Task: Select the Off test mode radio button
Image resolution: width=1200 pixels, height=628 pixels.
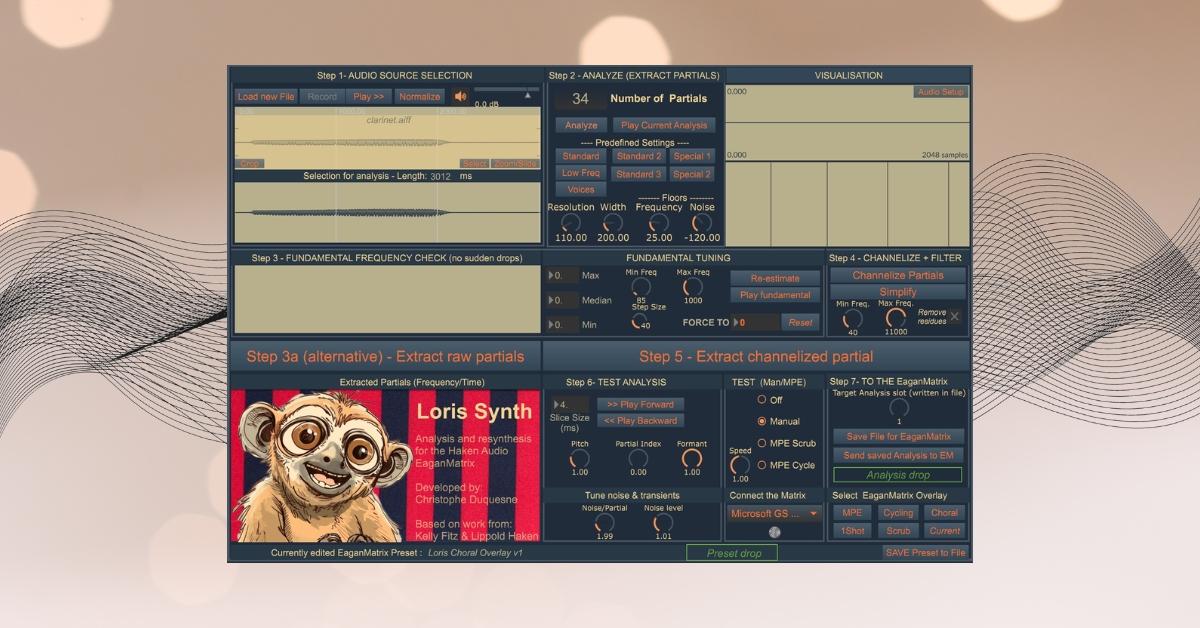Action: tap(762, 400)
